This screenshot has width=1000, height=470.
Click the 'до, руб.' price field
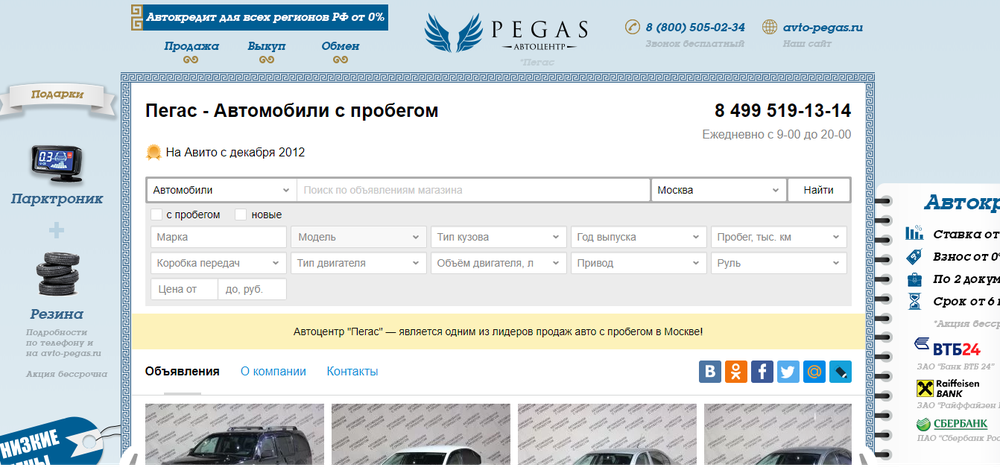click(x=252, y=289)
